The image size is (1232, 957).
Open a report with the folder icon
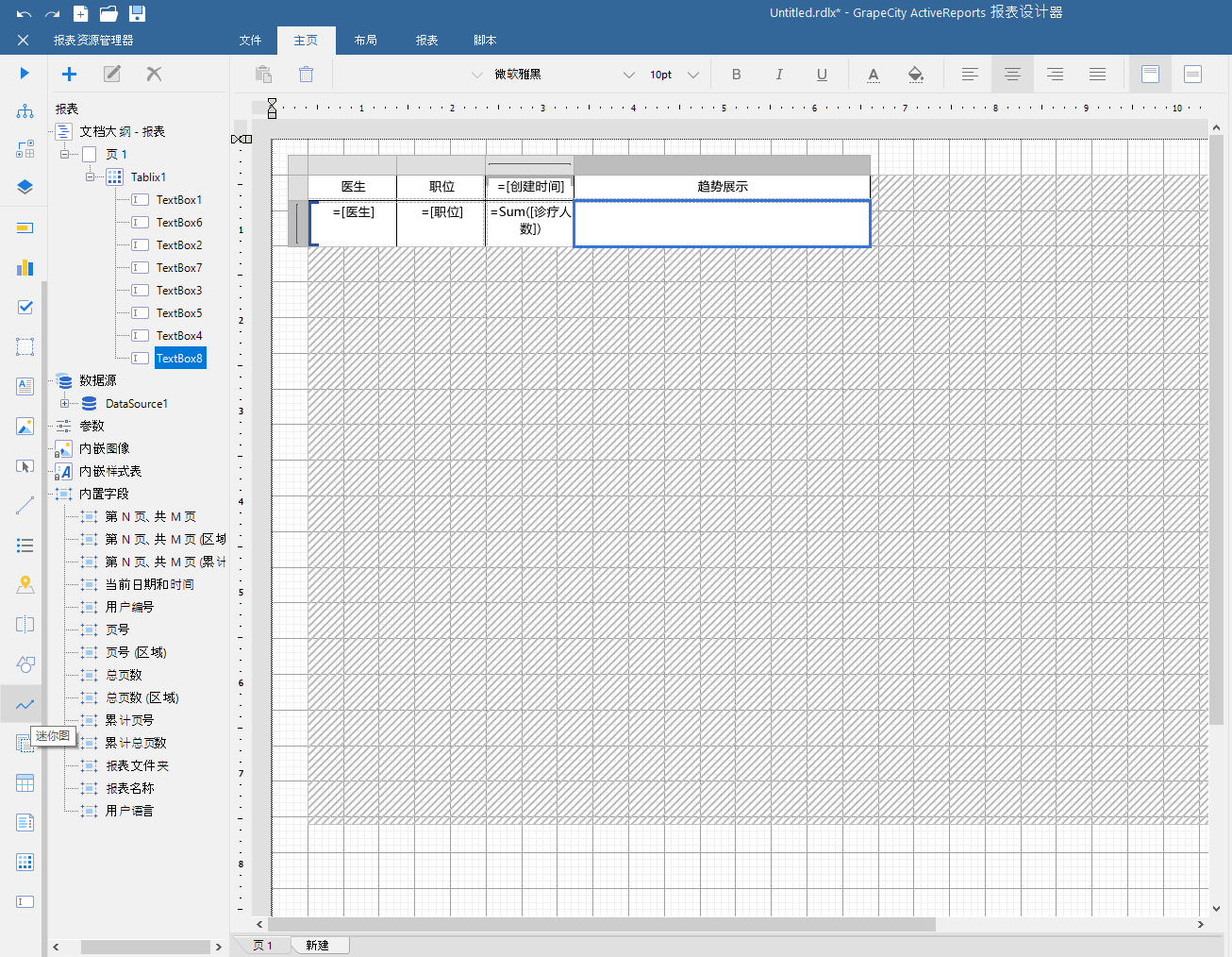(108, 13)
